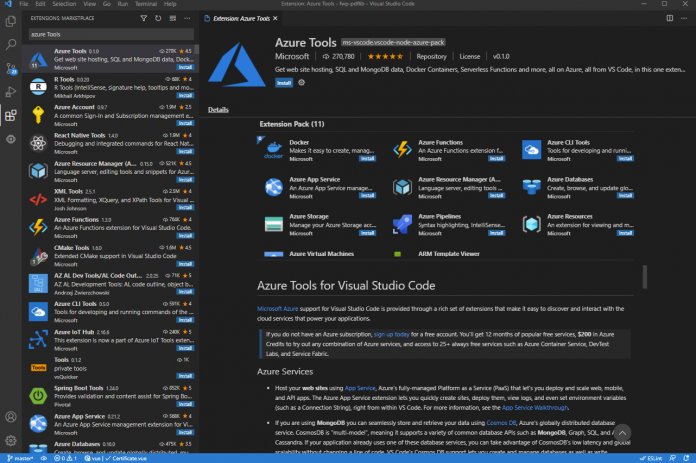Click the scroll-to-top circle button
This screenshot has height=463, width=696.
622,433
